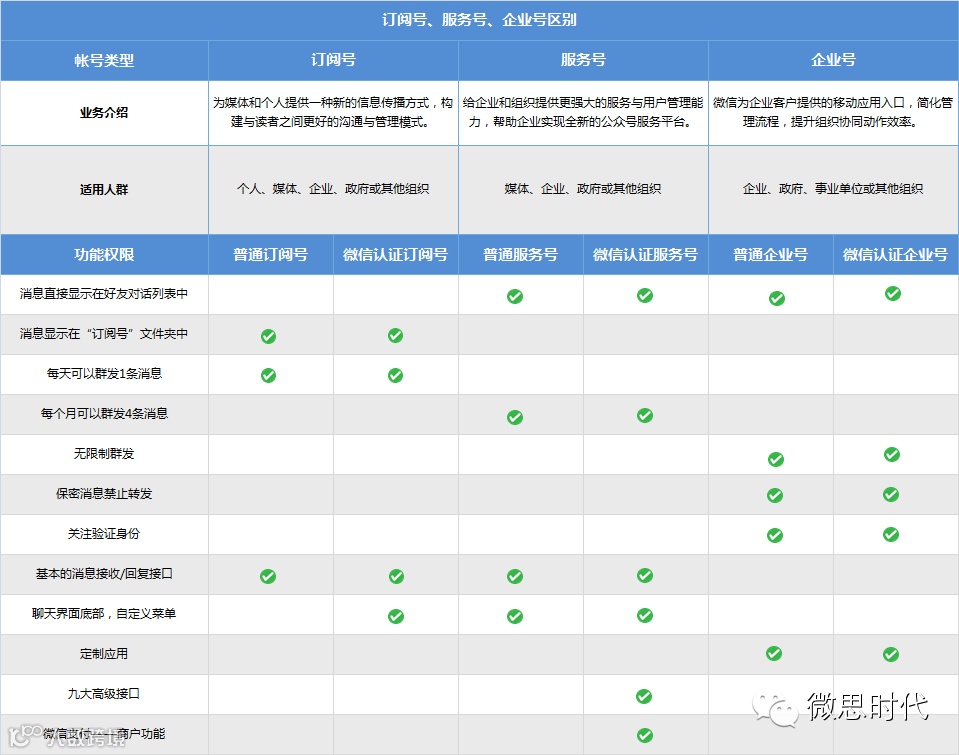Click 微信认证企业号 checkmark in 保密消息禁止转发 row
This screenshot has height=755, width=959.
[x=891, y=494]
